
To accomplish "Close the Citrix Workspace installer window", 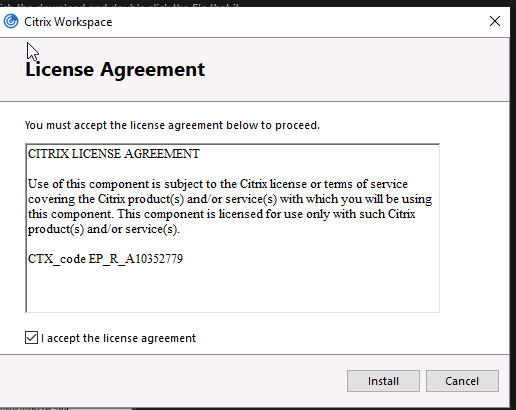I will [x=495, y=21].
